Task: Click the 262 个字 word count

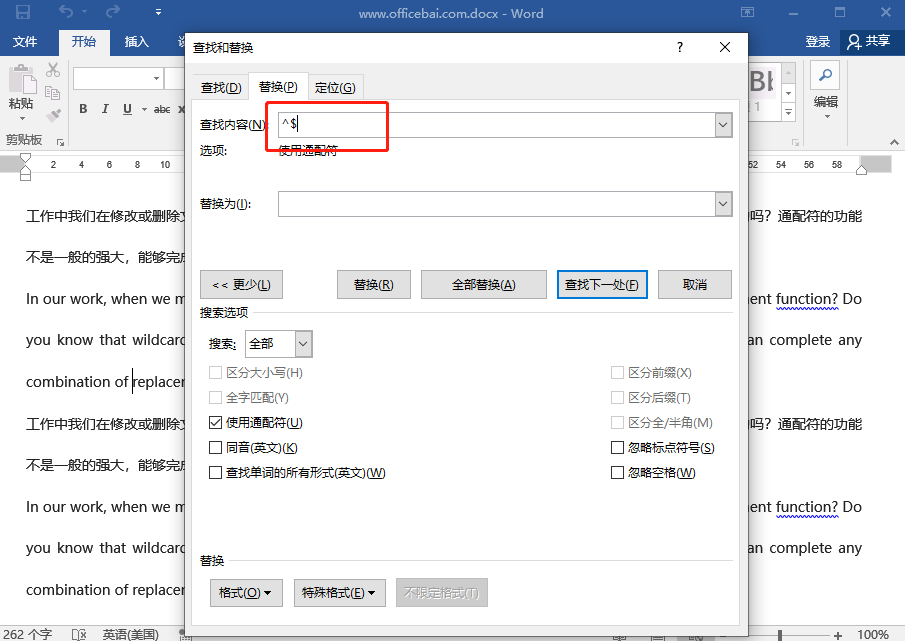Action: (28, 634)
